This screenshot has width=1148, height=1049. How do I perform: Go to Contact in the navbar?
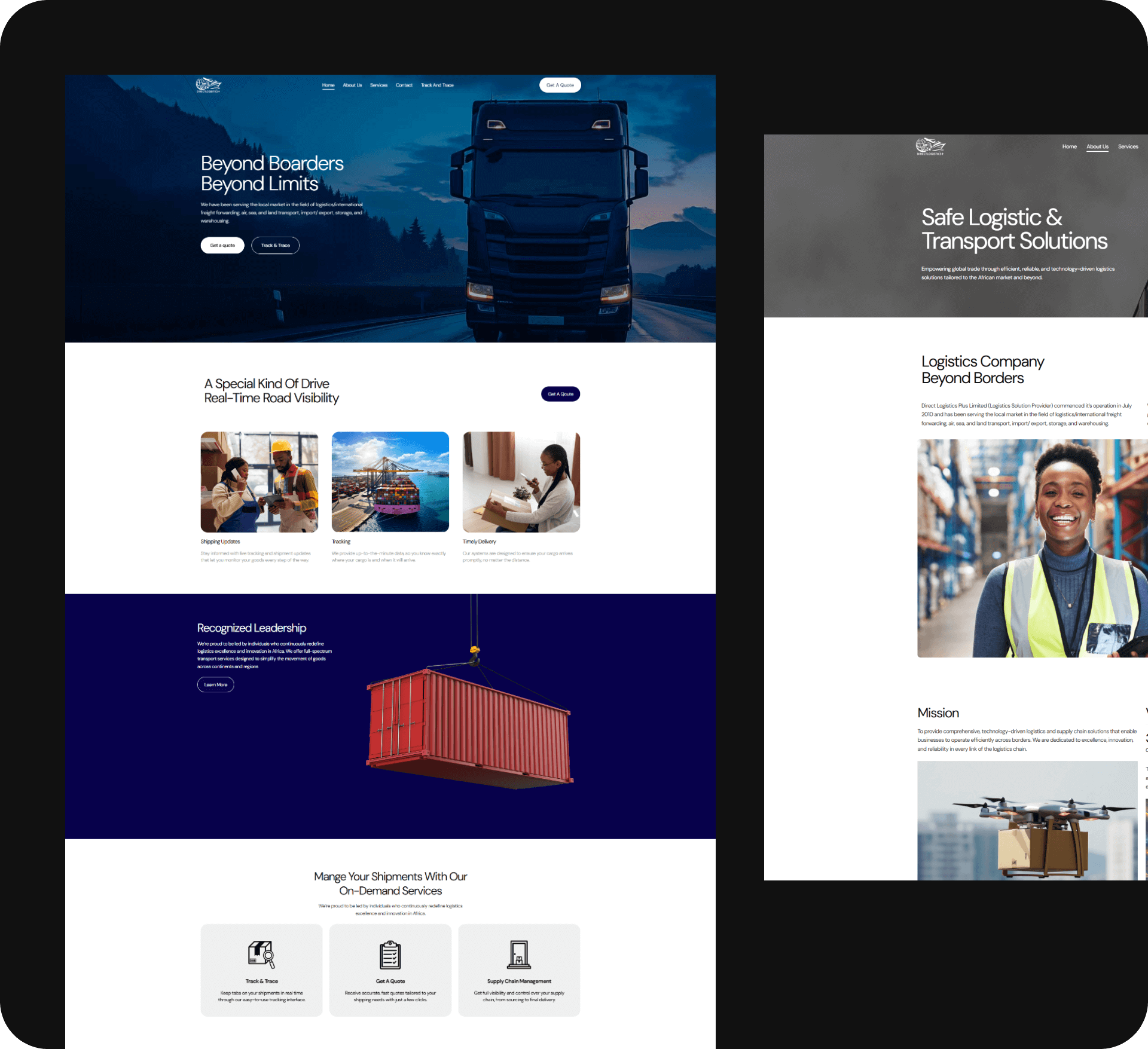click(x=404, y=85)
